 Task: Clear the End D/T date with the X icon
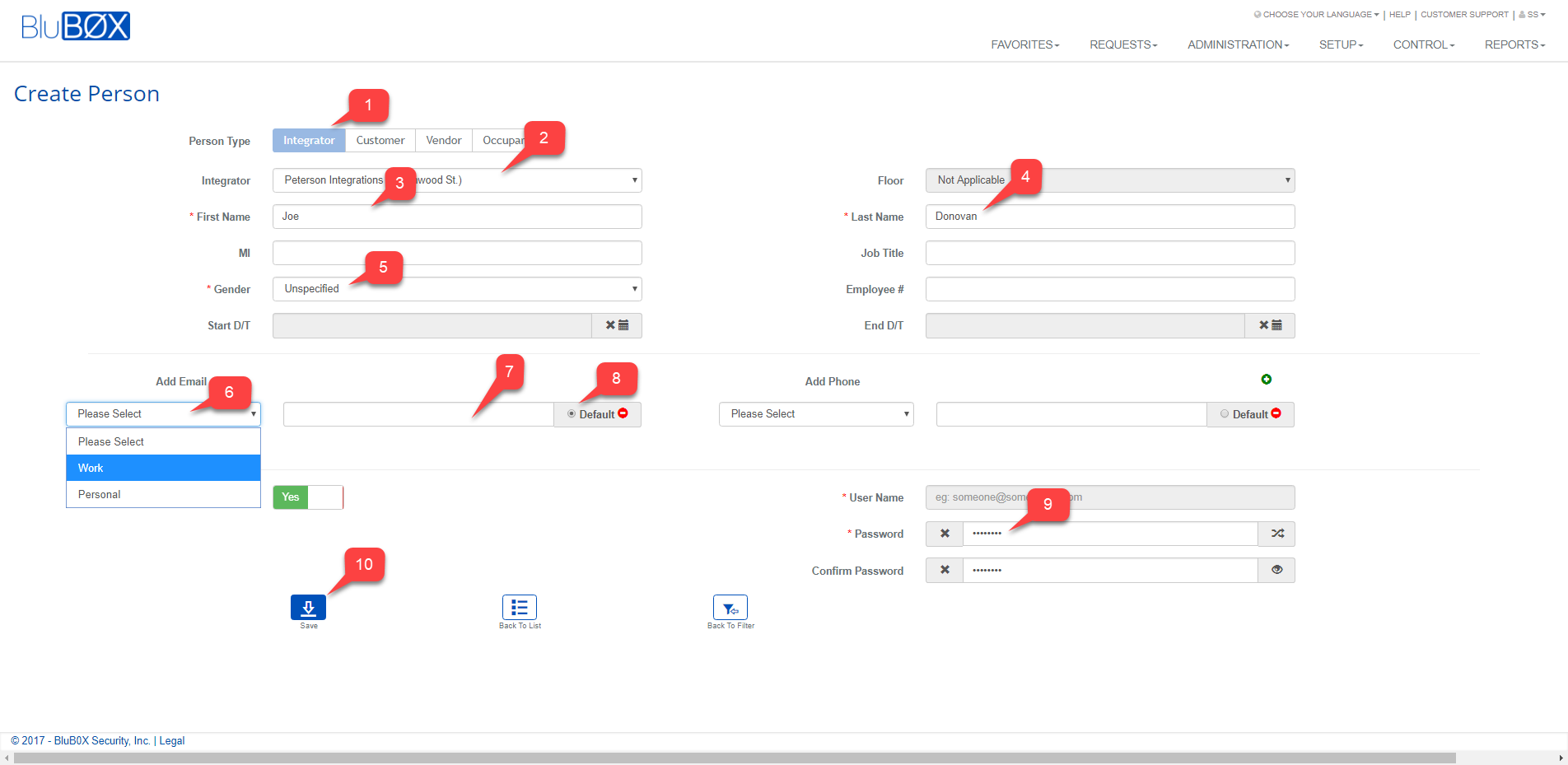(1265, 325)
